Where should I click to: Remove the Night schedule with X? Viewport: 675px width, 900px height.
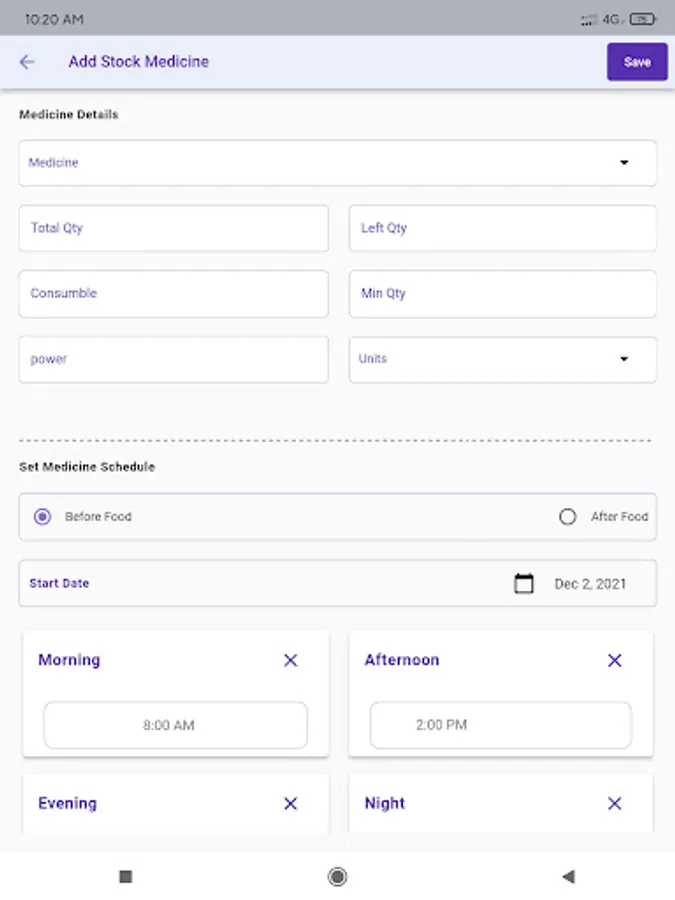pos(615,803)
